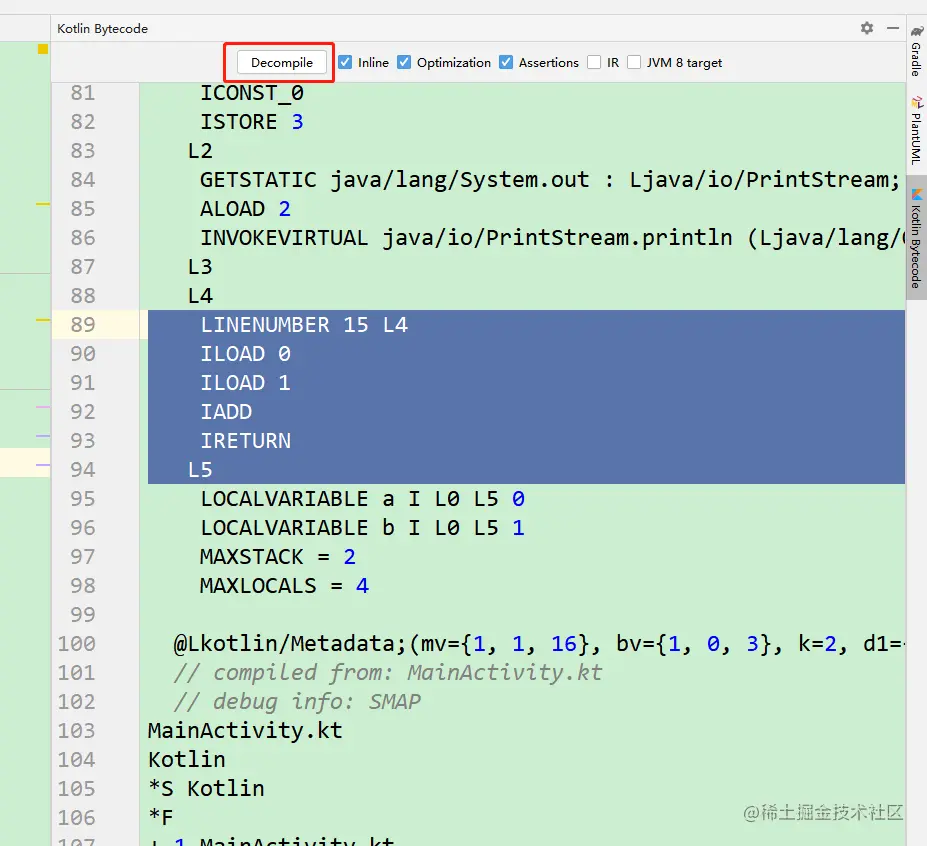
Task: Click line number 89 in the gutter
Action: 83,325
